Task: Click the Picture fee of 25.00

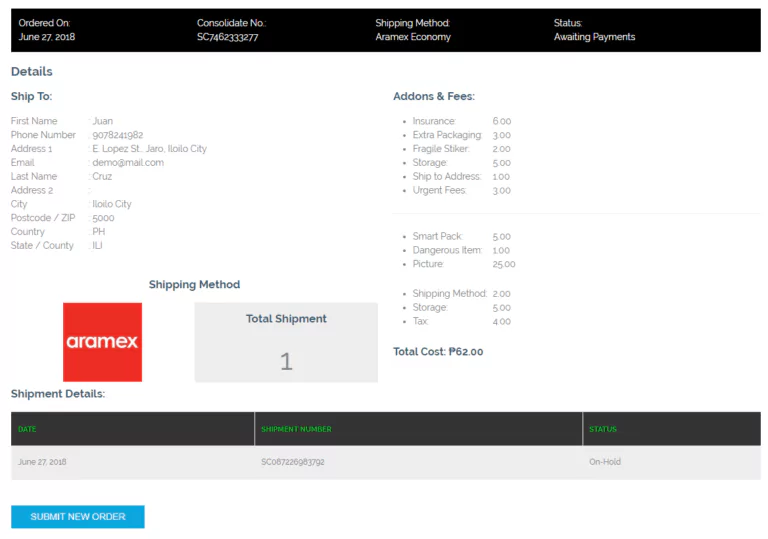Action: [x=503, y=264]
